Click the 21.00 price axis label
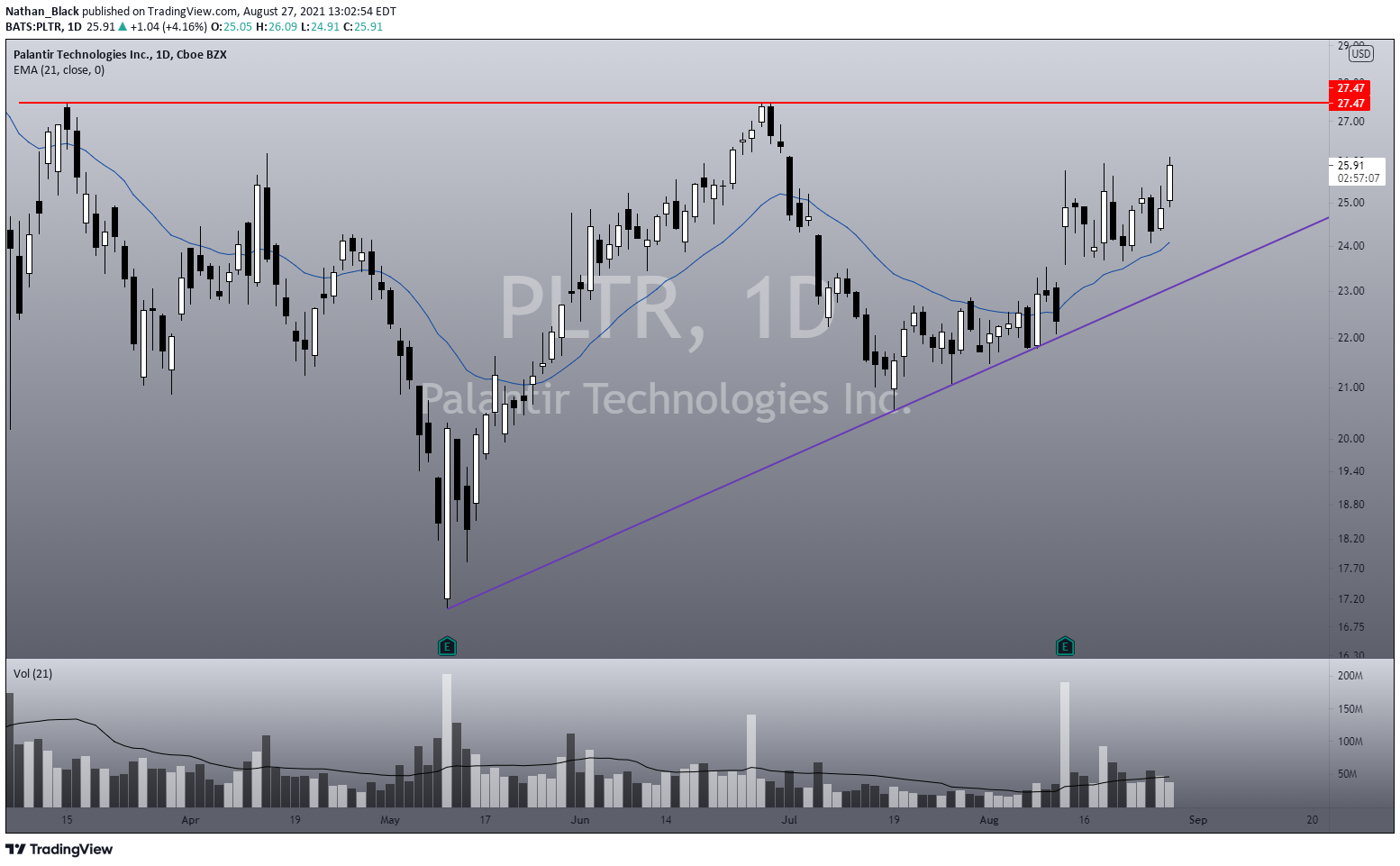1400x866 pixels. (x=1350, y=387)
